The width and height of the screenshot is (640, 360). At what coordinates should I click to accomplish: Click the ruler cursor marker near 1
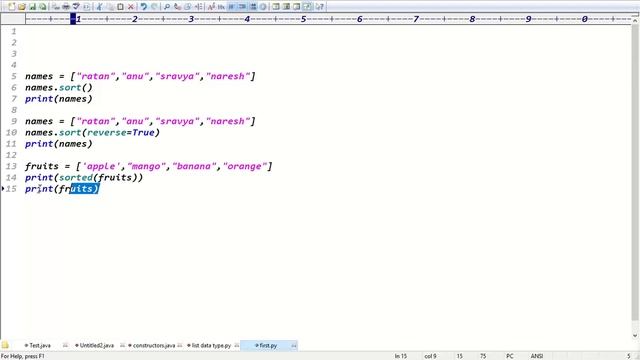click(73, 19)
